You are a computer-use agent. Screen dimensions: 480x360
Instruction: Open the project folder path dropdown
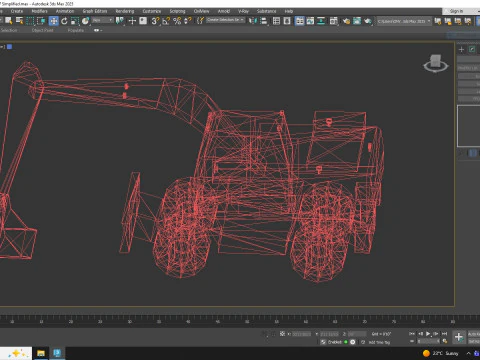pos(404,21)
